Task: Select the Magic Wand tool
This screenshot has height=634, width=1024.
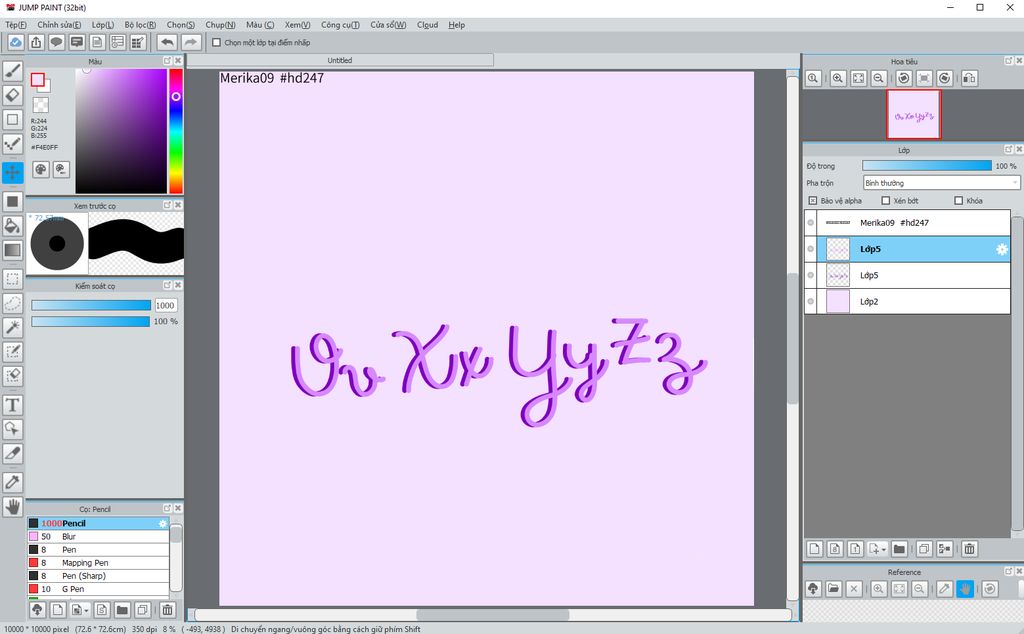Action: pos(12,327)
